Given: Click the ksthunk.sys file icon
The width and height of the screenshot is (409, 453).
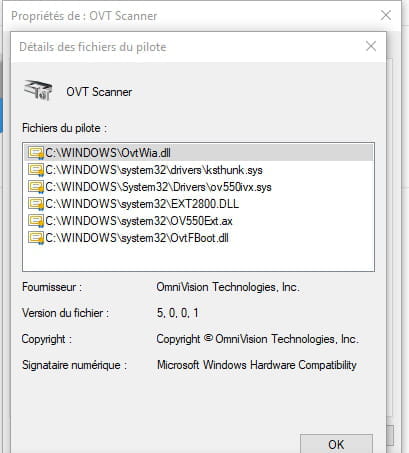Looking at the screenshot, I should coord(36,170).
